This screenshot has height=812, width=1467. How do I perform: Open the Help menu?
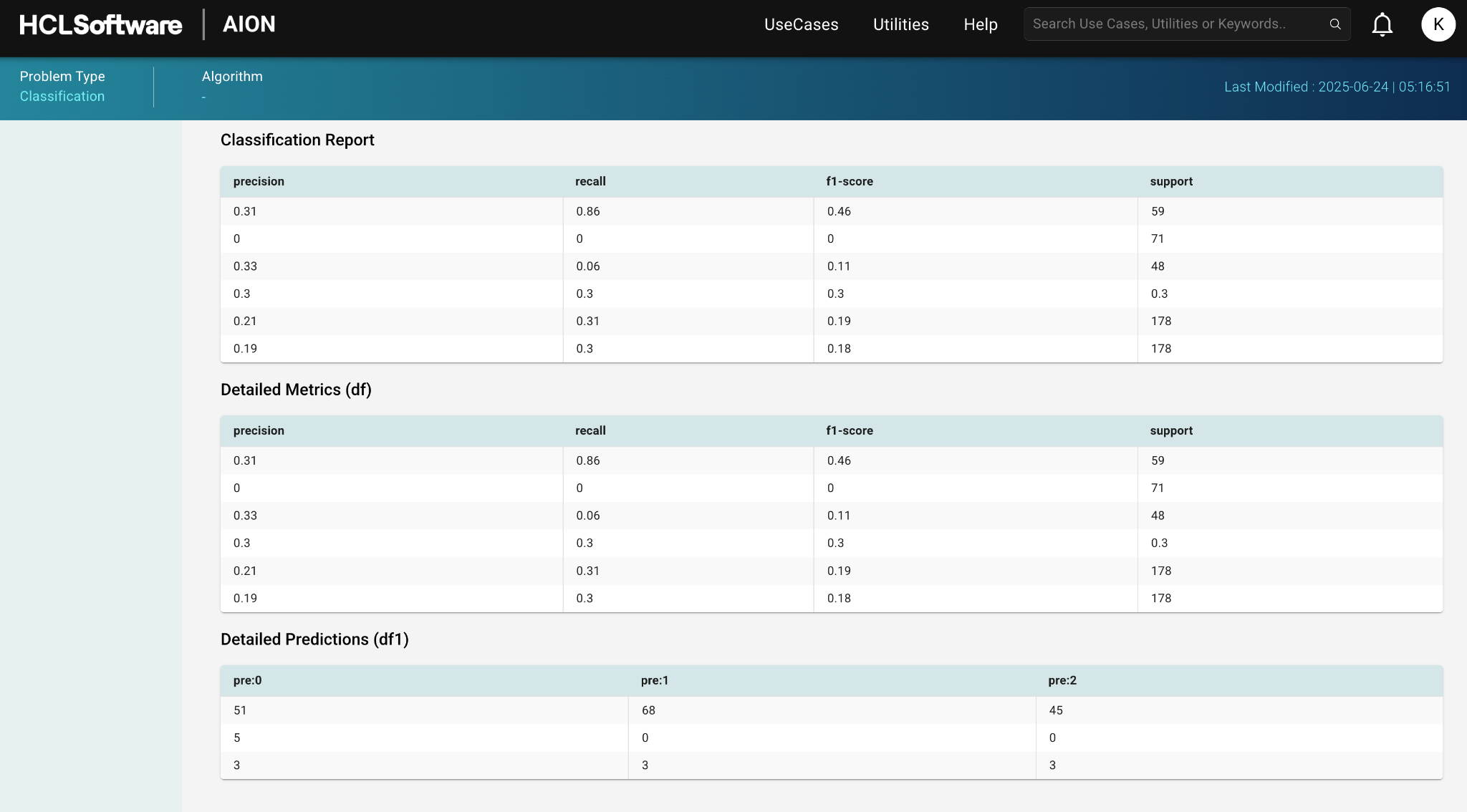980,24
